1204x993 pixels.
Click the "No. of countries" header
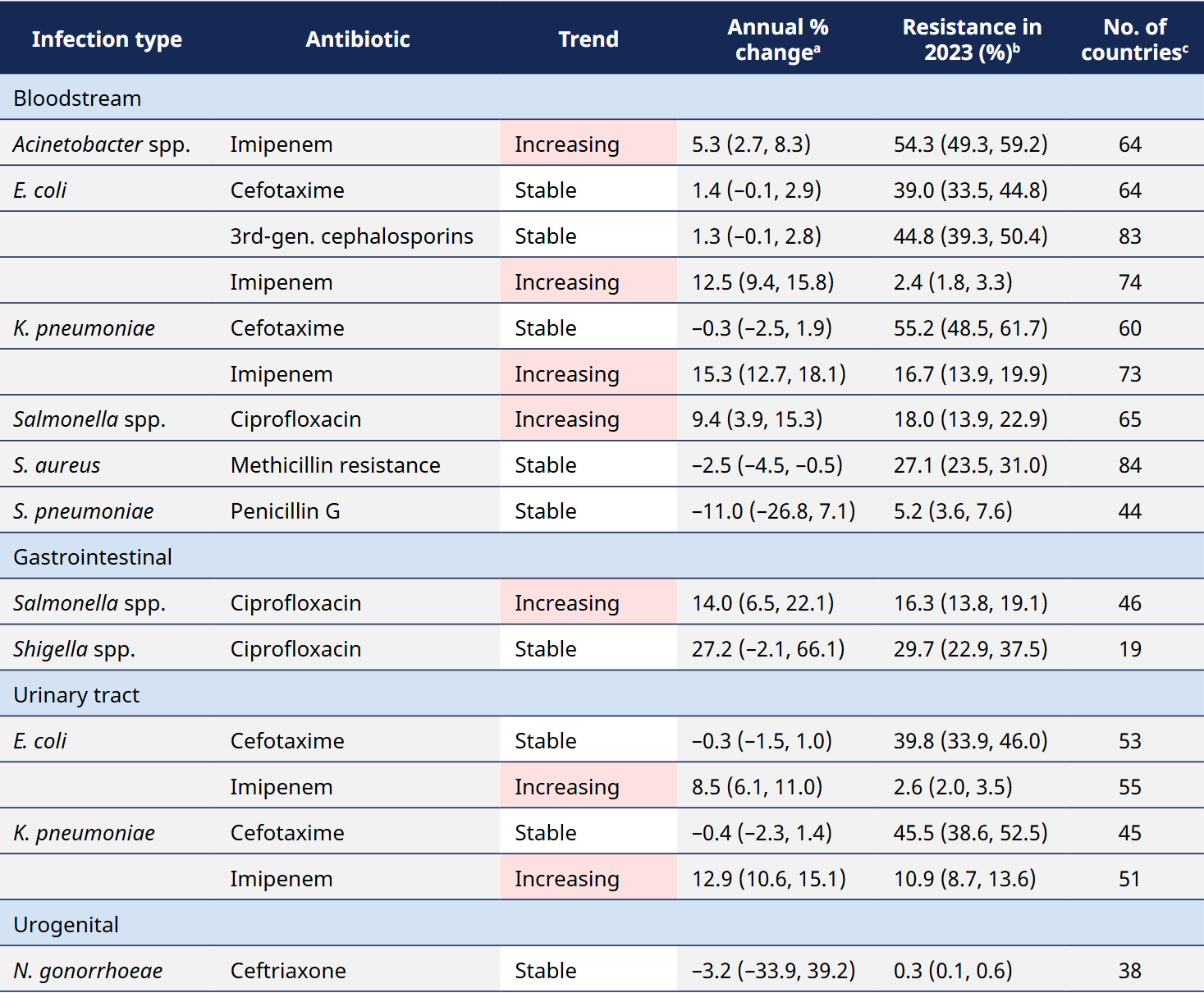tap(1134, 39)
